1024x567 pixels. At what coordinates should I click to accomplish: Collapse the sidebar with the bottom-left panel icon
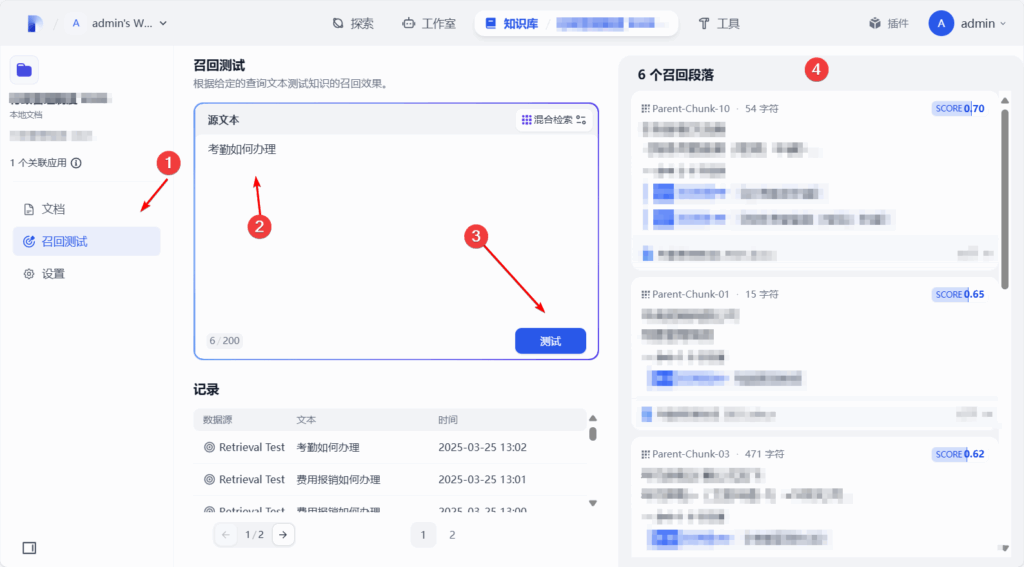coord(29,547)
